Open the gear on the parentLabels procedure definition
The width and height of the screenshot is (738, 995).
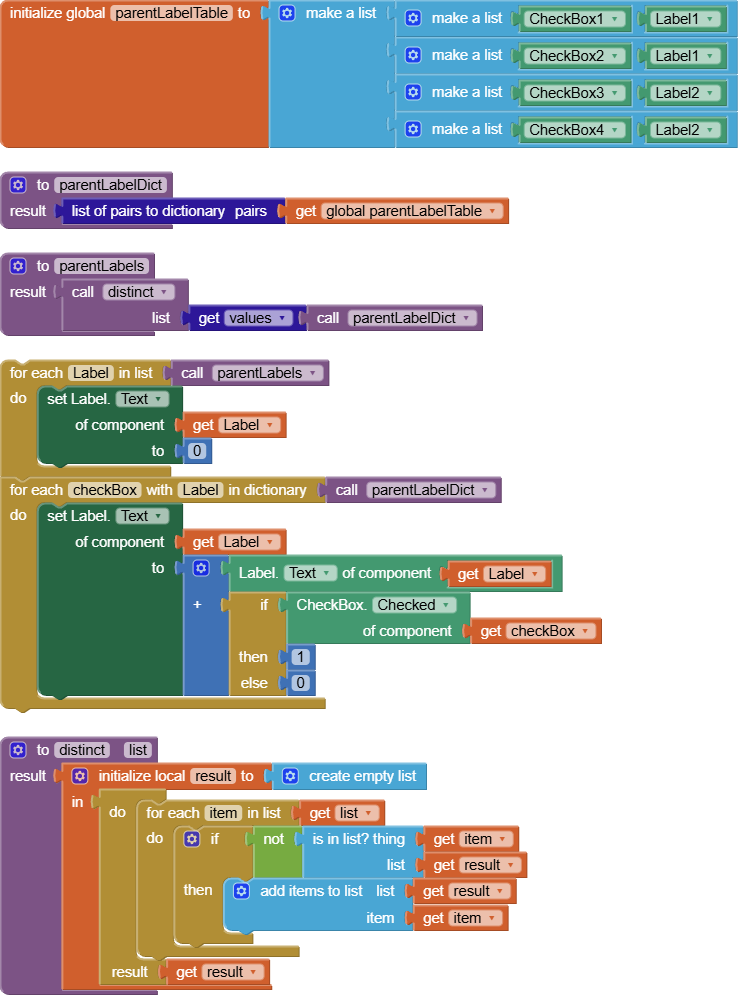coord(17,266)
